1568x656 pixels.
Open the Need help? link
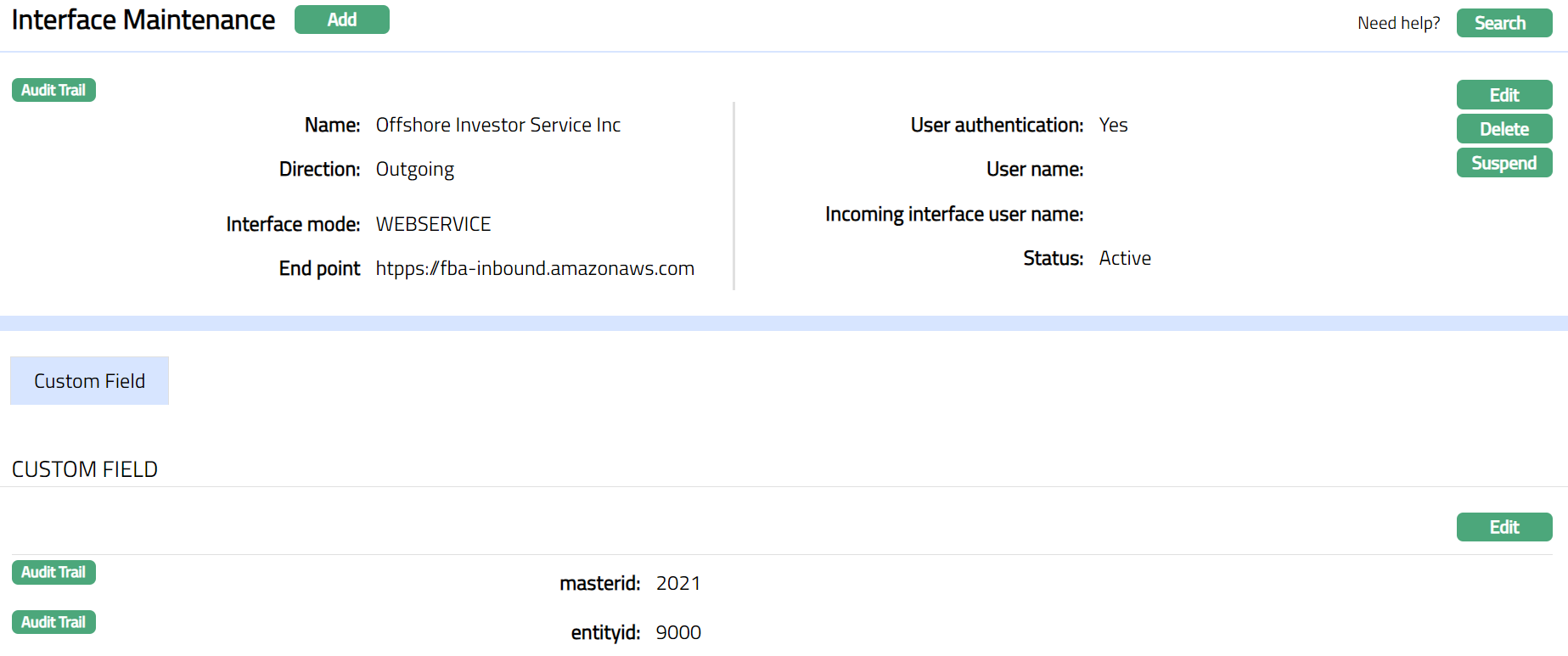tap(1398, 23)
